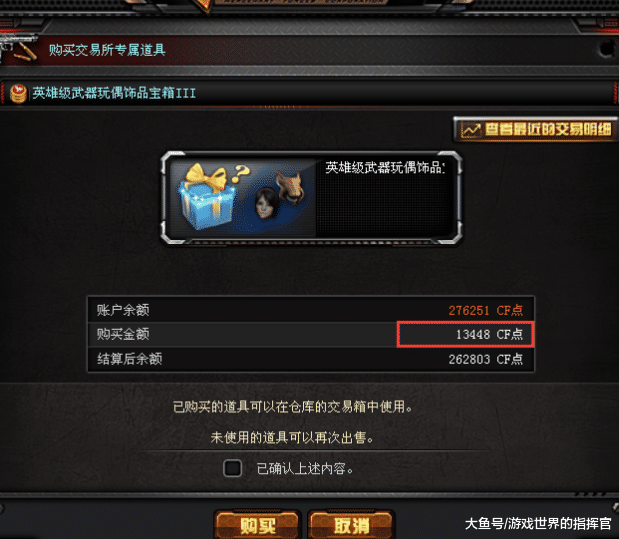Click the 账户余额 276251 CF点 row
This screenshot has height=539, width=619.
(x=311, y=310)
